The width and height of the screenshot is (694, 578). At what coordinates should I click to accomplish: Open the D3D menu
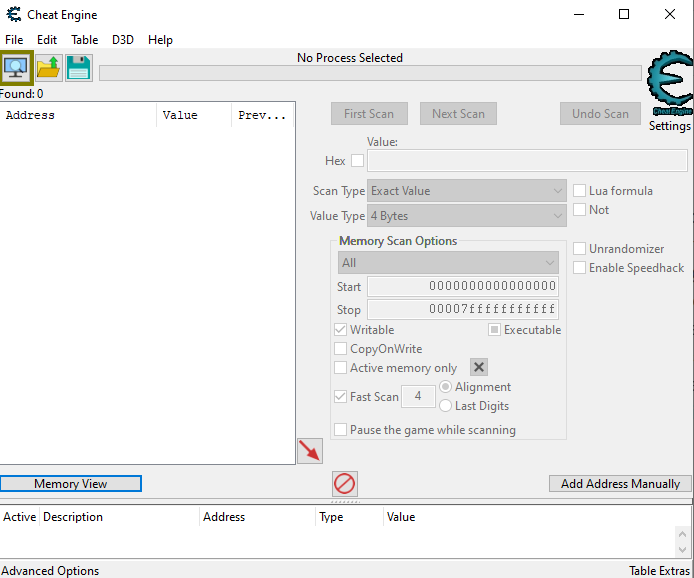[x=122, y=40]
